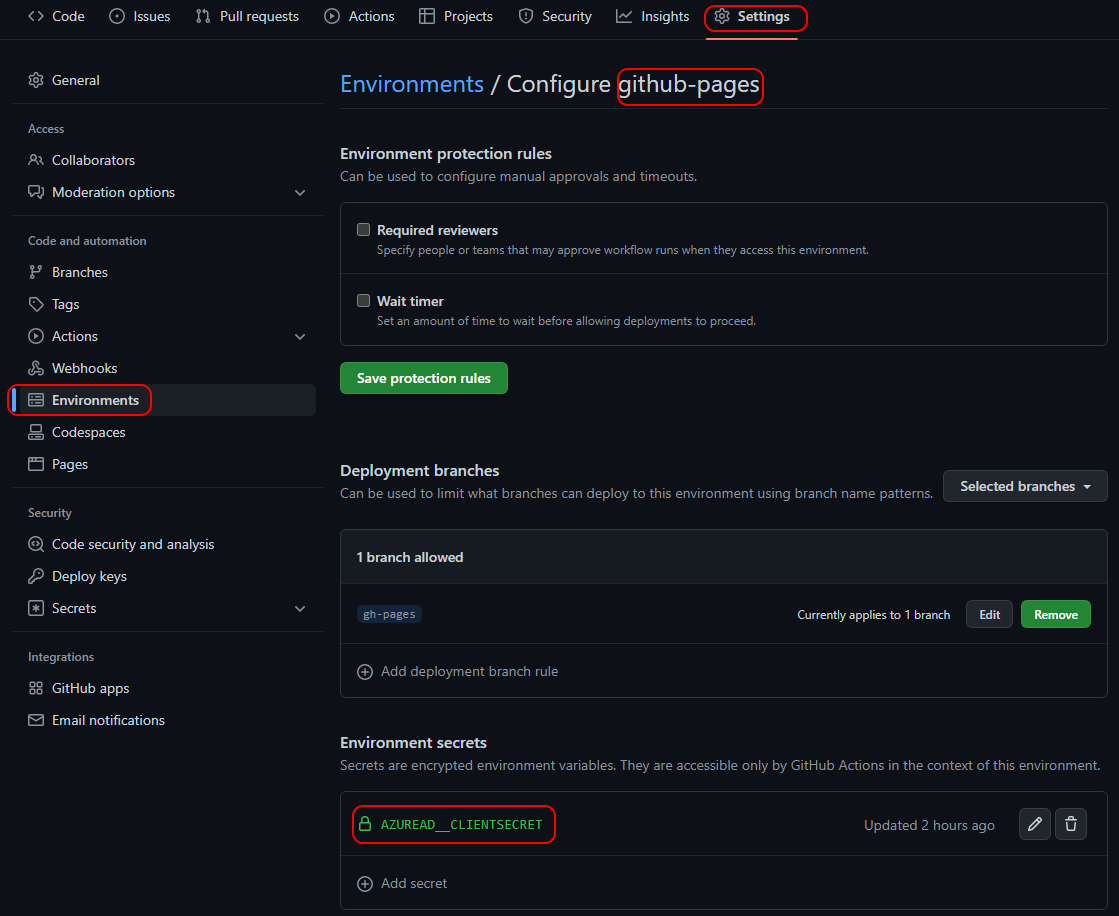Click the sidebar Actions play icon
The height and width of the screenshot is (916, 1119).
point(36,336)
